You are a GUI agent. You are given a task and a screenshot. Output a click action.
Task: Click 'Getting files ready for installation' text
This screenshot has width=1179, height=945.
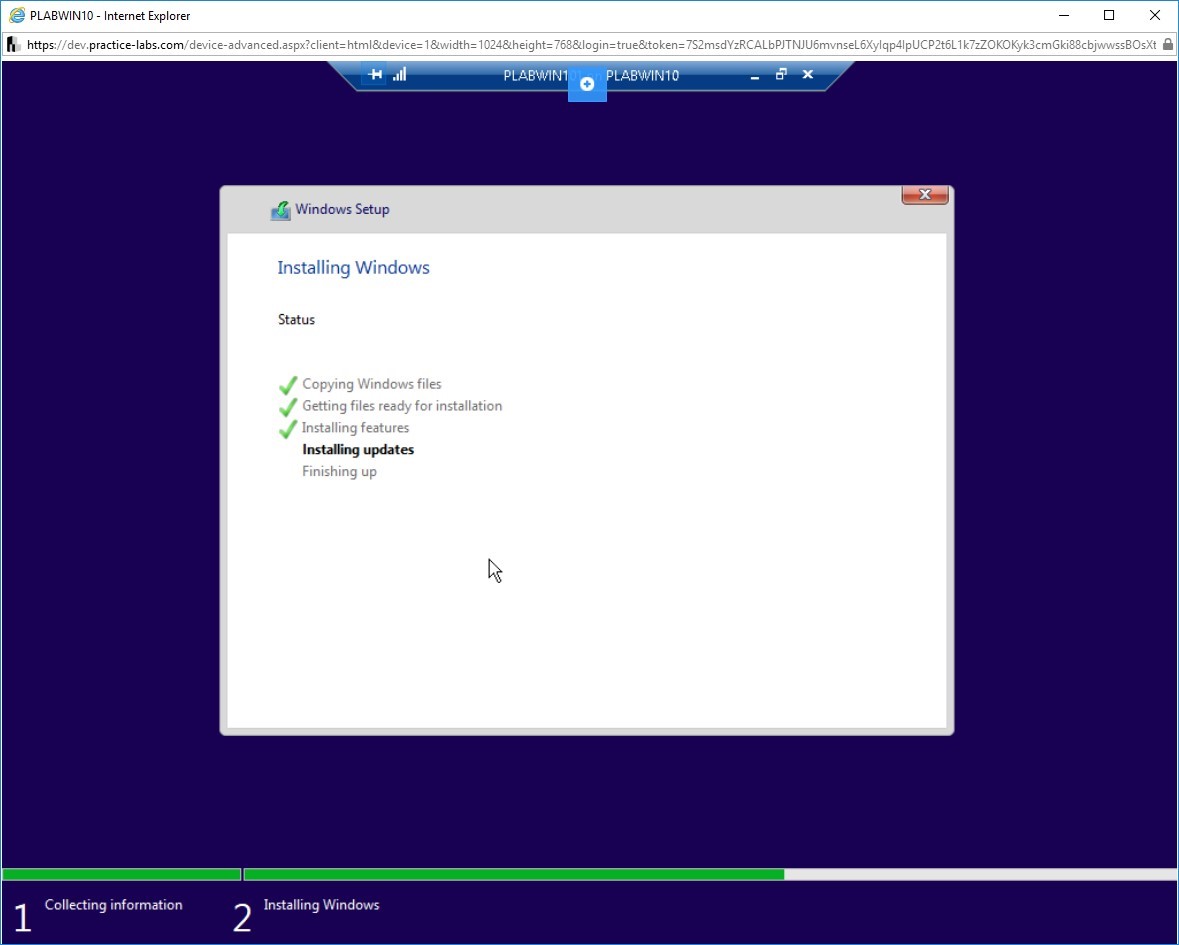click(x=402, y=406)
